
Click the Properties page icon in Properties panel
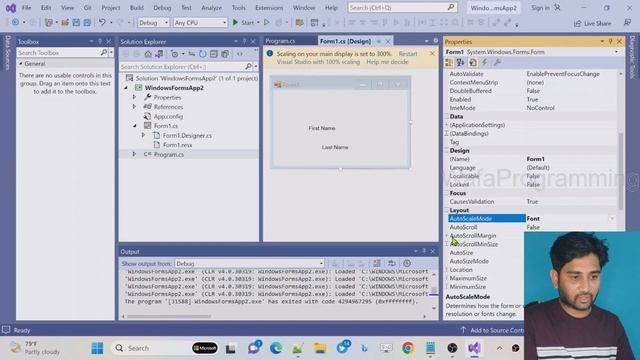pos(473,62)
